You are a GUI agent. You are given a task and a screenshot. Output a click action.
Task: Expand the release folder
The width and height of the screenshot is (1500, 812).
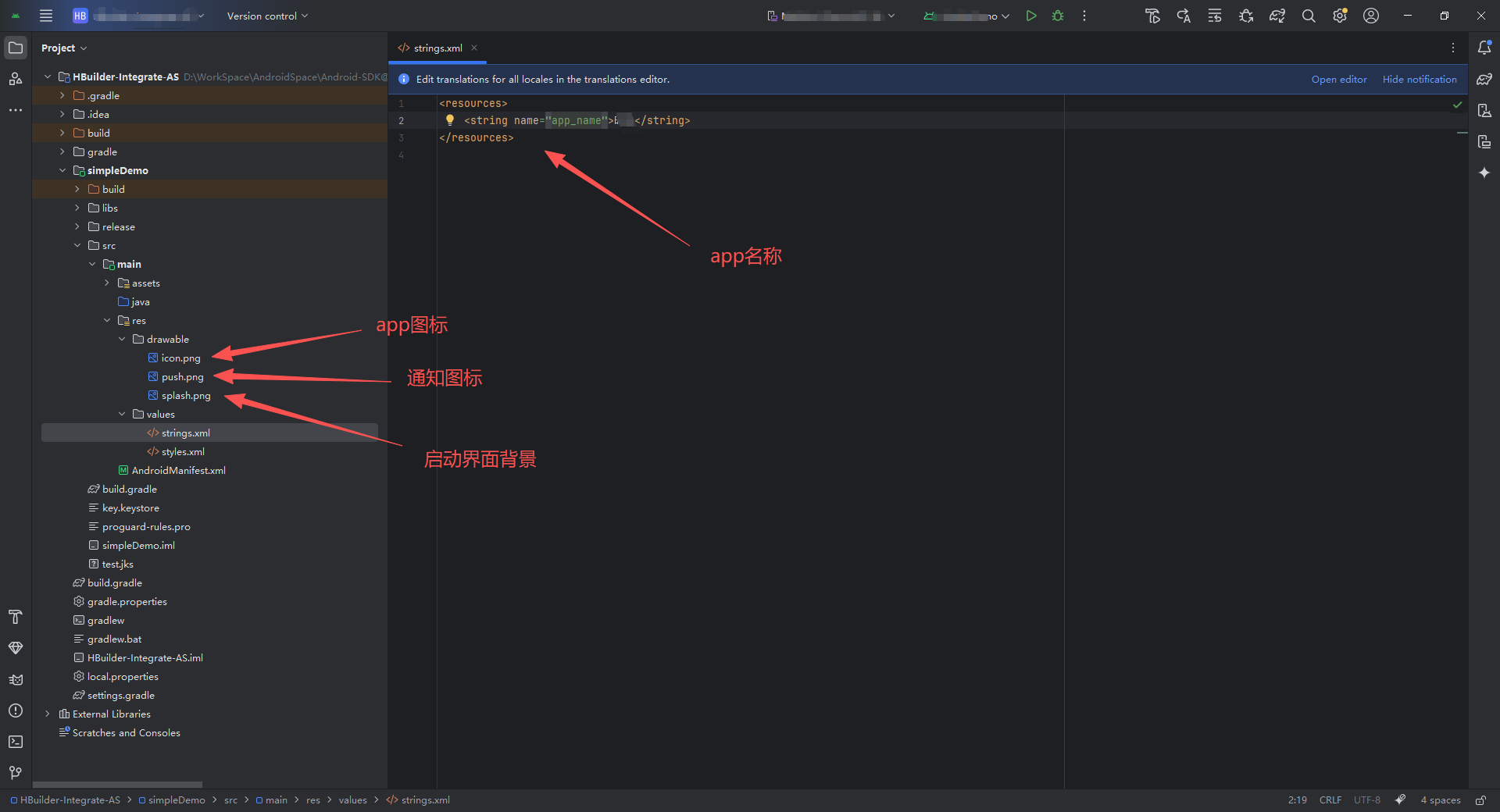[77, 226]
